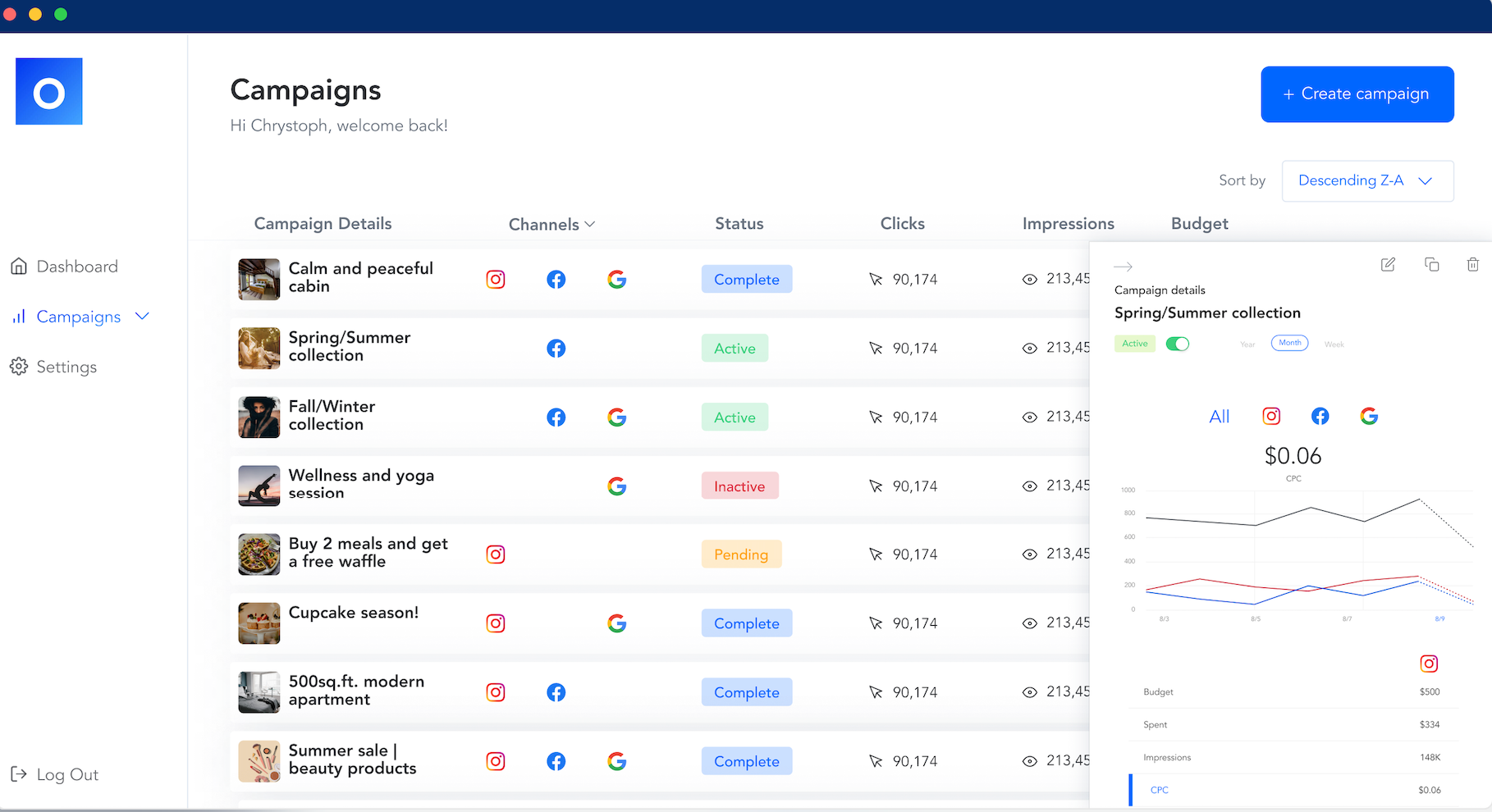
Task: Select the Google tab in details panel
Action: (x=1369, y=416)
